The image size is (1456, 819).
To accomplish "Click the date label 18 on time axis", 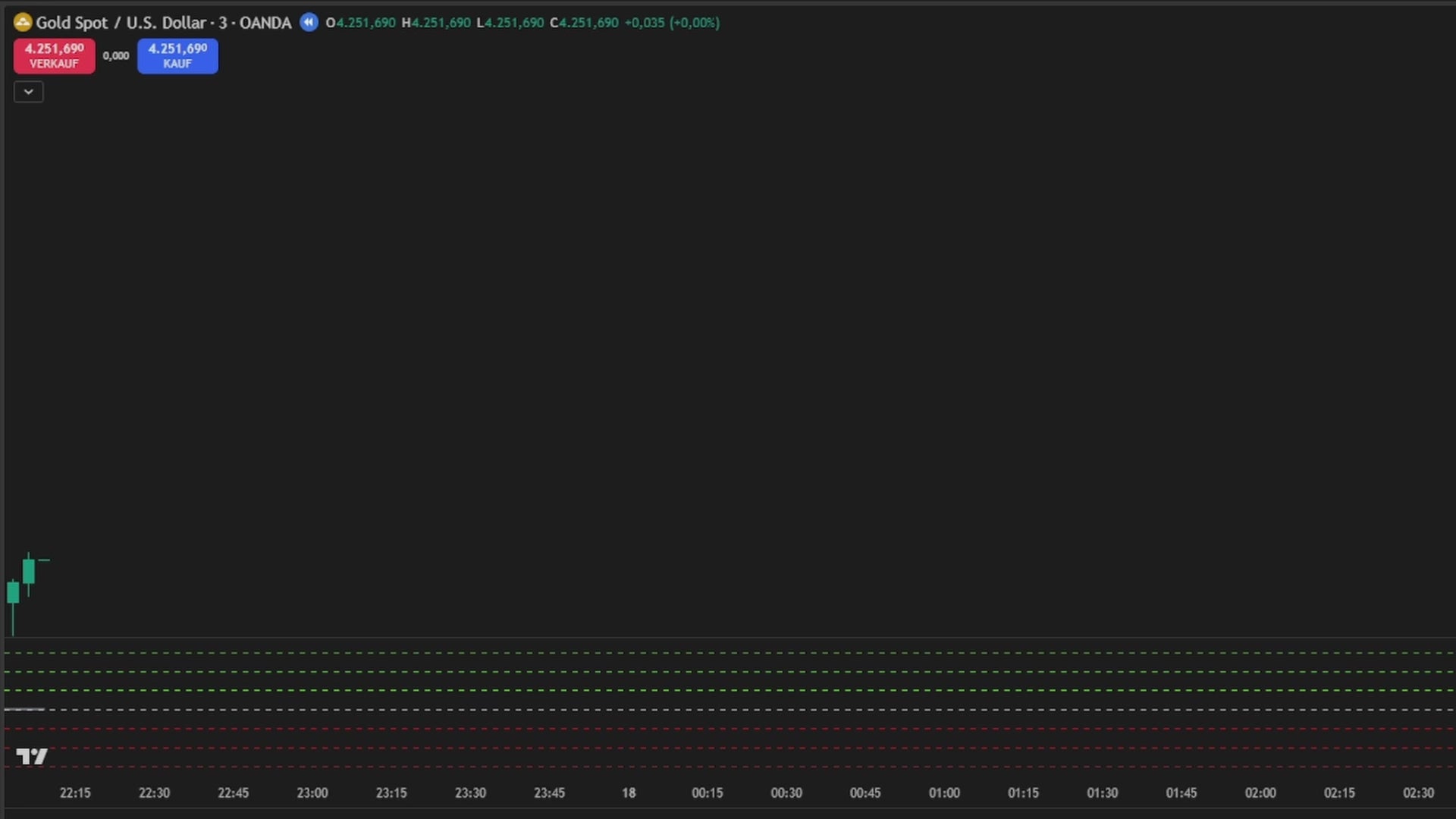I will (x=629, y=792).
